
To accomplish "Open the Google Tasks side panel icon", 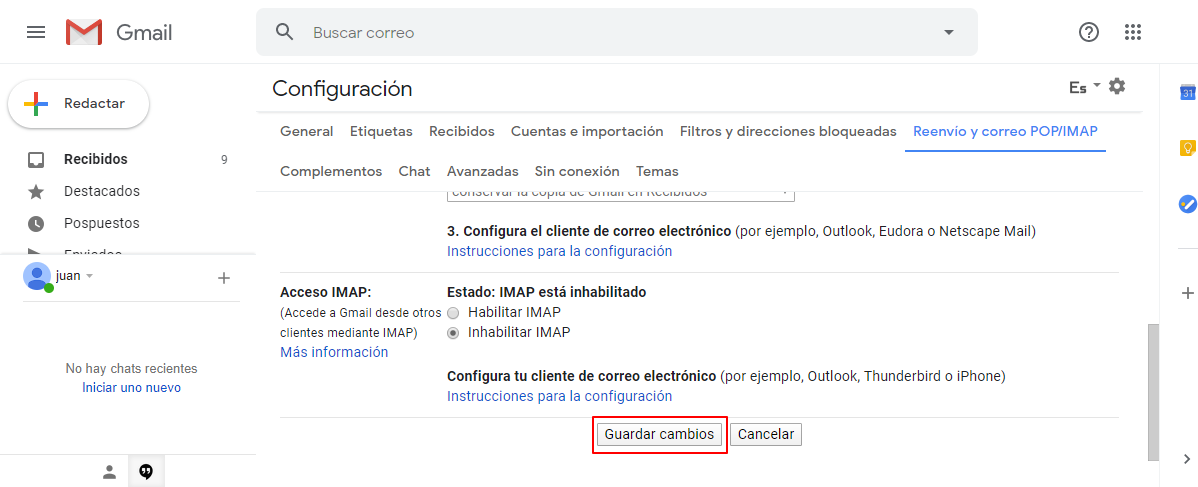I will 1187,204.
